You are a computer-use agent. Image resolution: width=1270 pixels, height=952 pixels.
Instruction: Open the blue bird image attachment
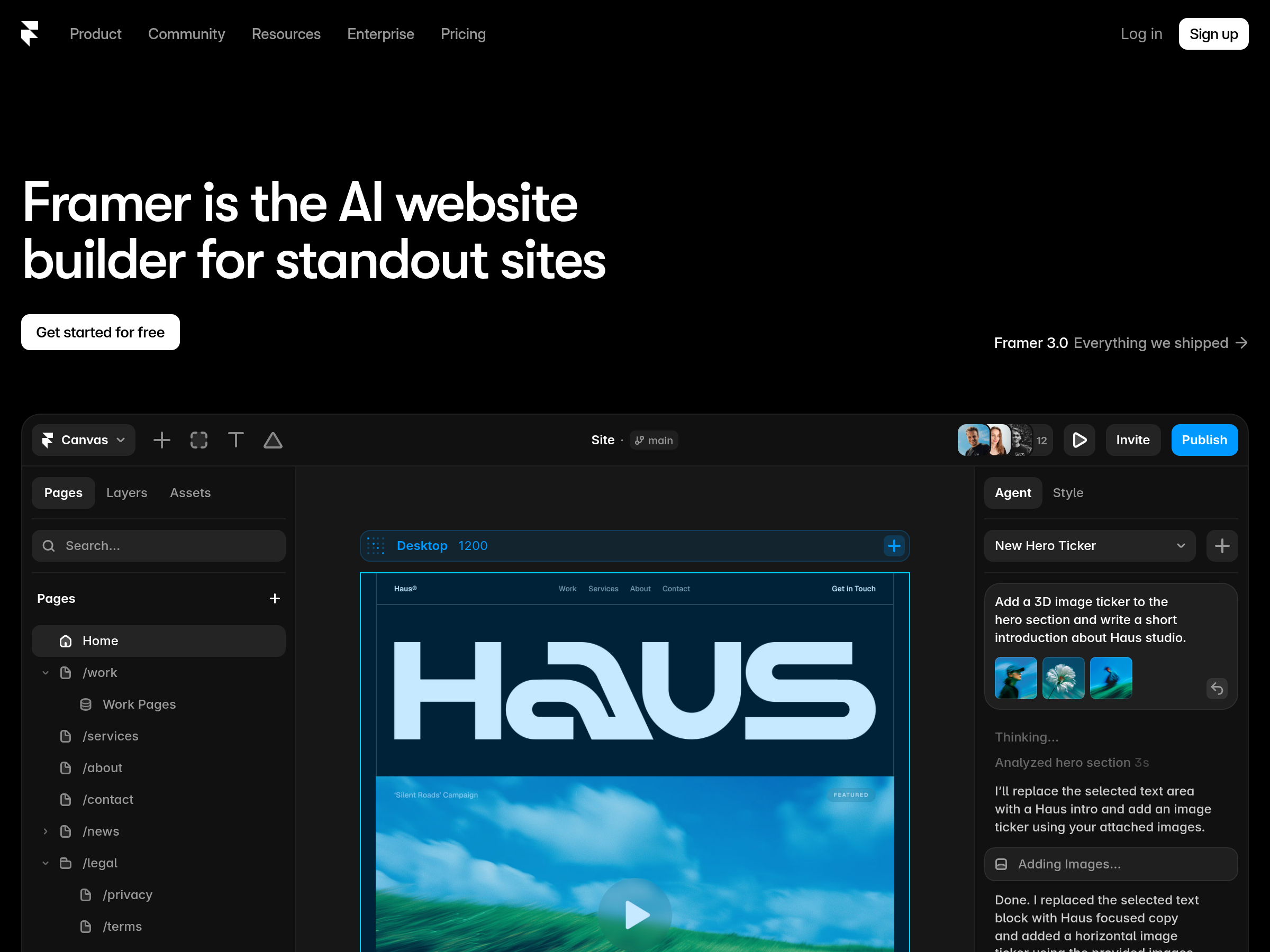pos(1111,678)
